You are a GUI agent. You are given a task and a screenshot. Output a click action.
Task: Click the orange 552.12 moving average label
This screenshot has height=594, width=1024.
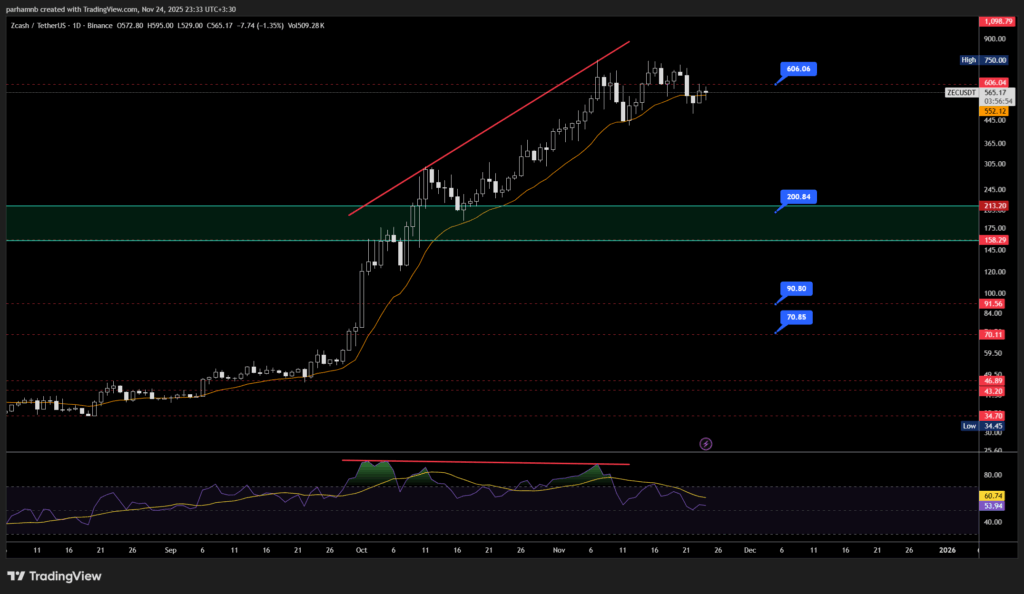point(993,110)
